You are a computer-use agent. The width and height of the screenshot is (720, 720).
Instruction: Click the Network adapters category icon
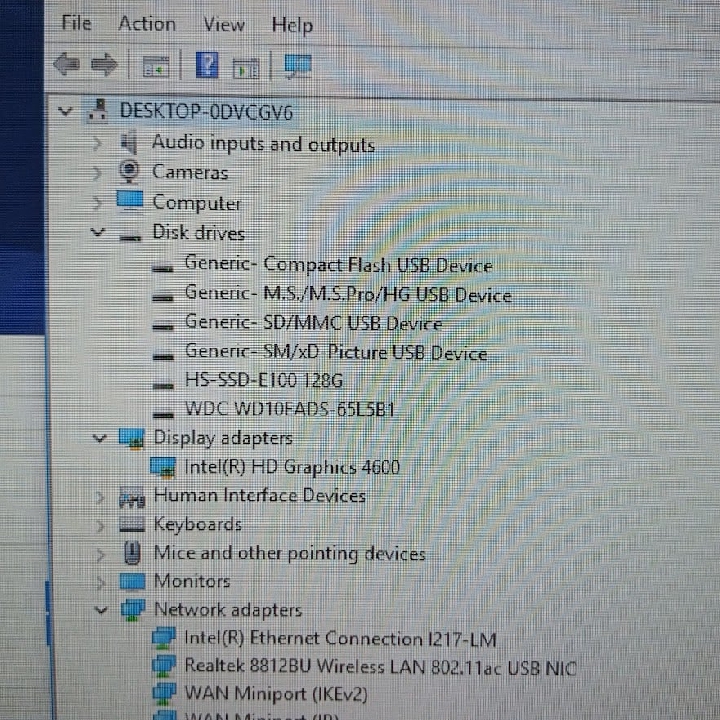(x=133, y=610)
